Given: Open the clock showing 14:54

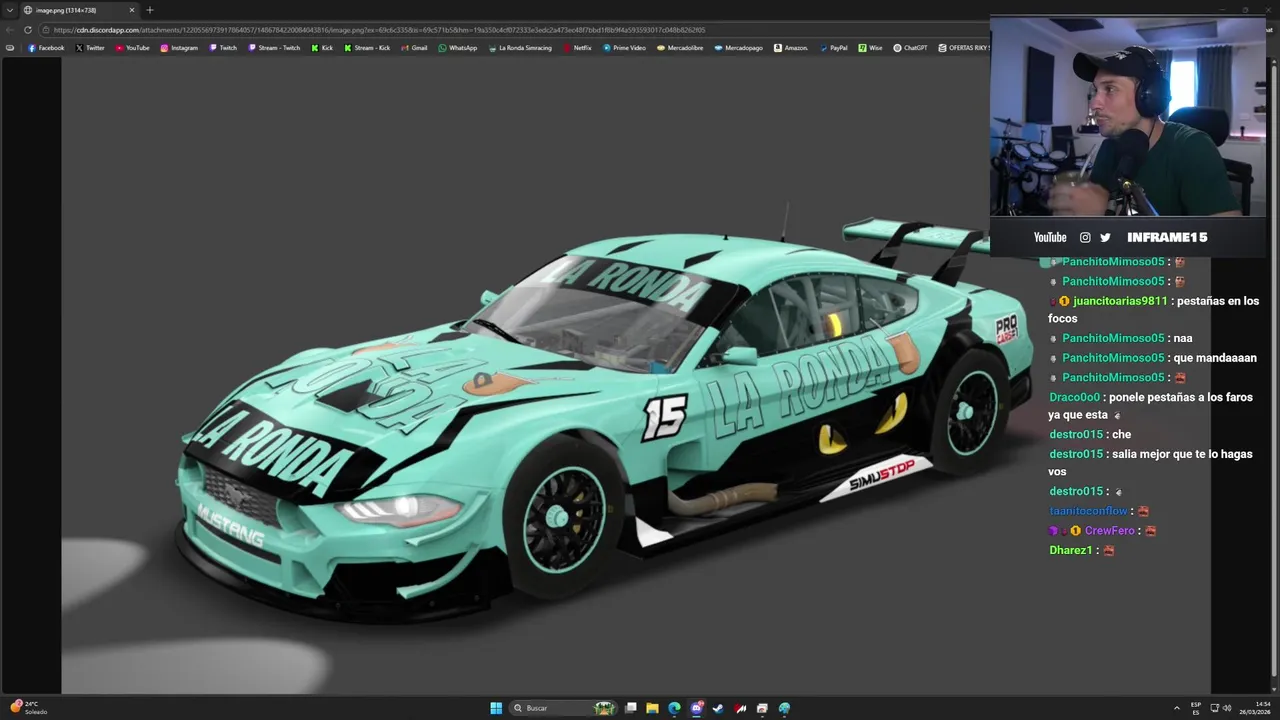Looking at the screenshot, I should pyautogui.click(x=1255, y=708).
